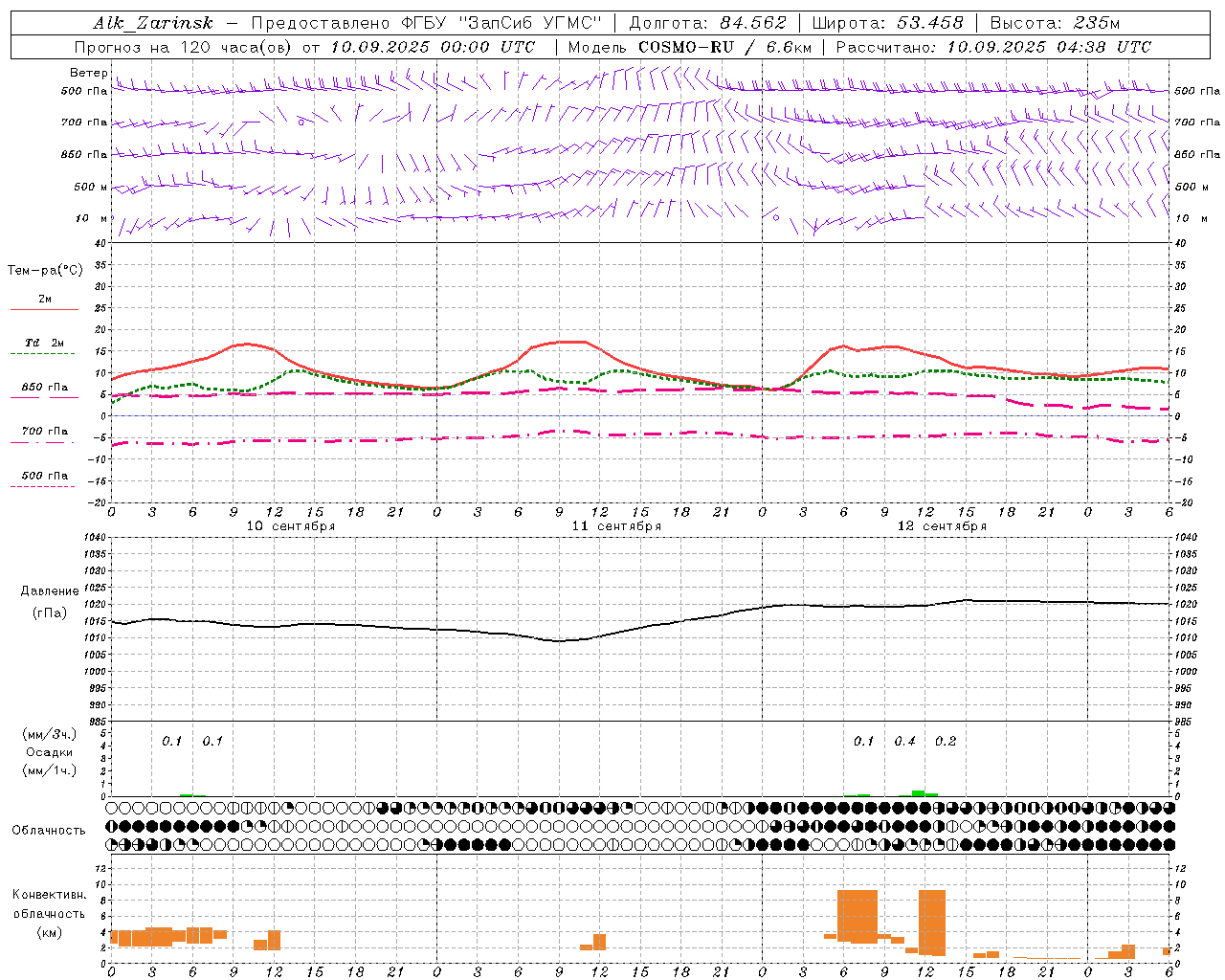Click the "Широта: 53.458" latitude value
1225x980 pixels.
[887, 23]
